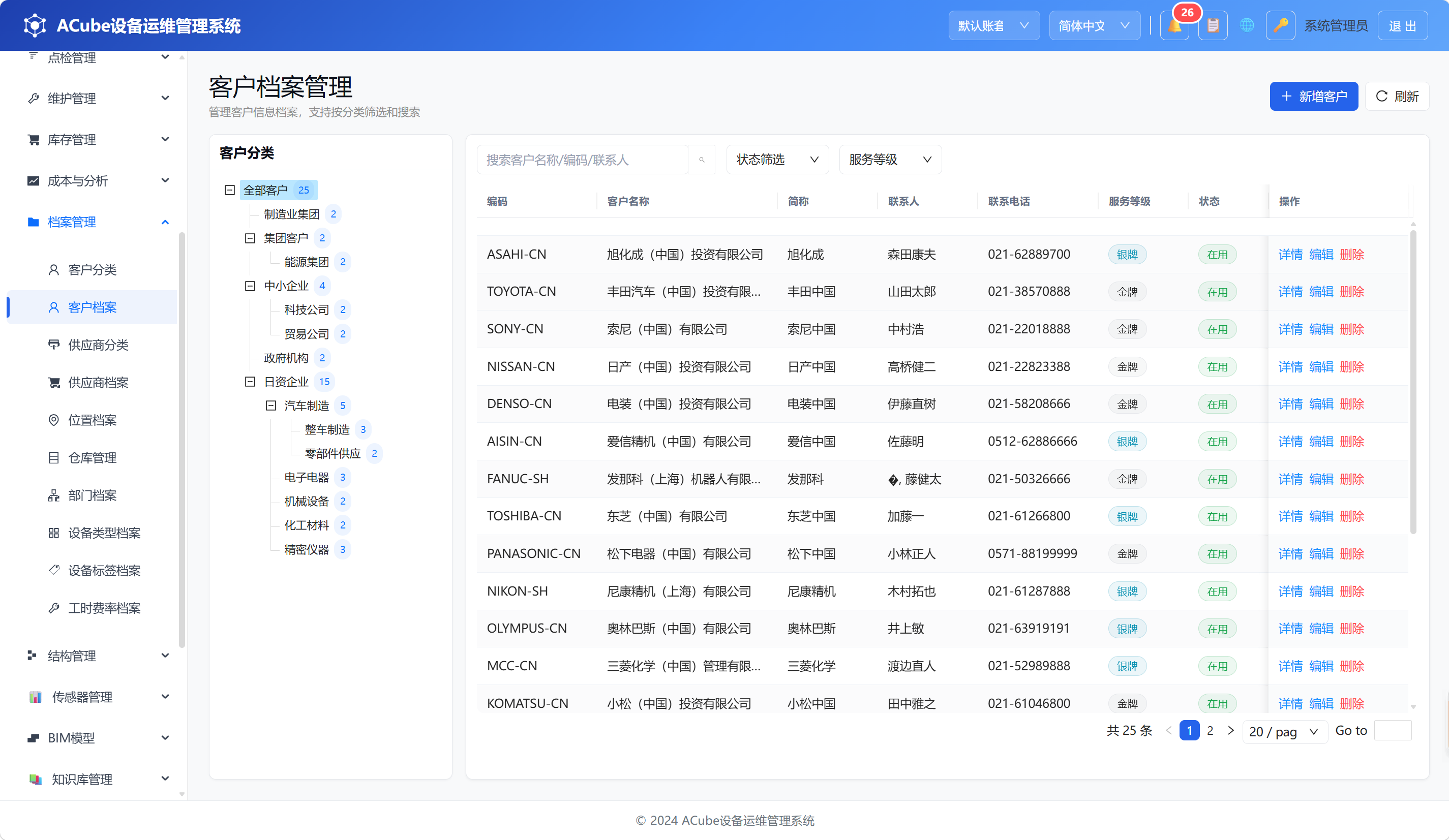Select 政府机构 in category tree
The image size is (1449, 840).
pyautogui.click(x=286, y=358)
